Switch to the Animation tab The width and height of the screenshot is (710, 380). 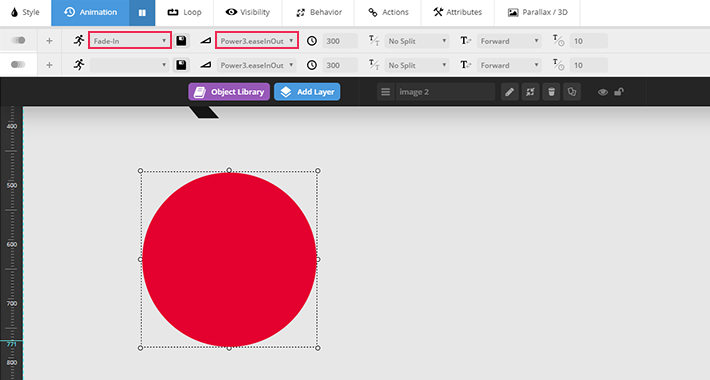(x=90, y=12)
